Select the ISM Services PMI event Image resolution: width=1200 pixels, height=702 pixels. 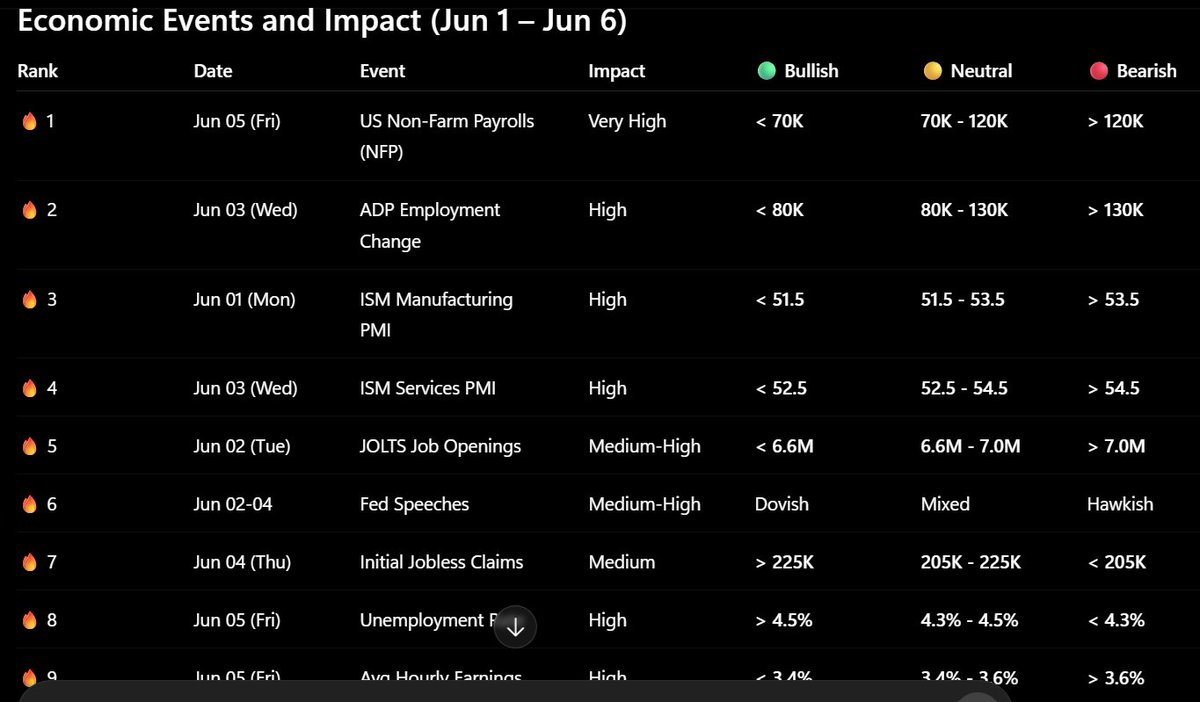tap(428, 388)
